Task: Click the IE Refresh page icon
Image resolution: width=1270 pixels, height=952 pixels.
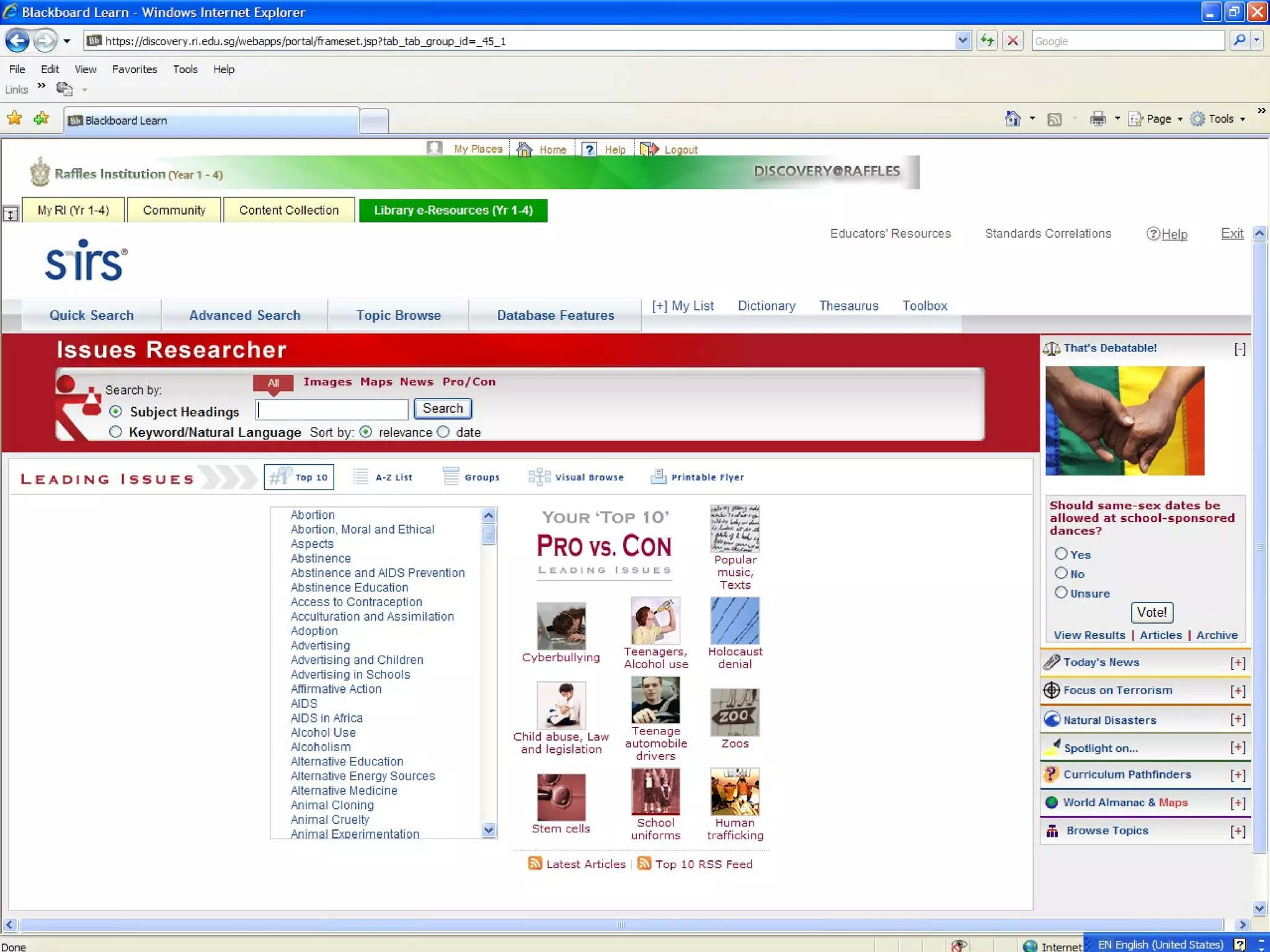Action: [987, 41]
